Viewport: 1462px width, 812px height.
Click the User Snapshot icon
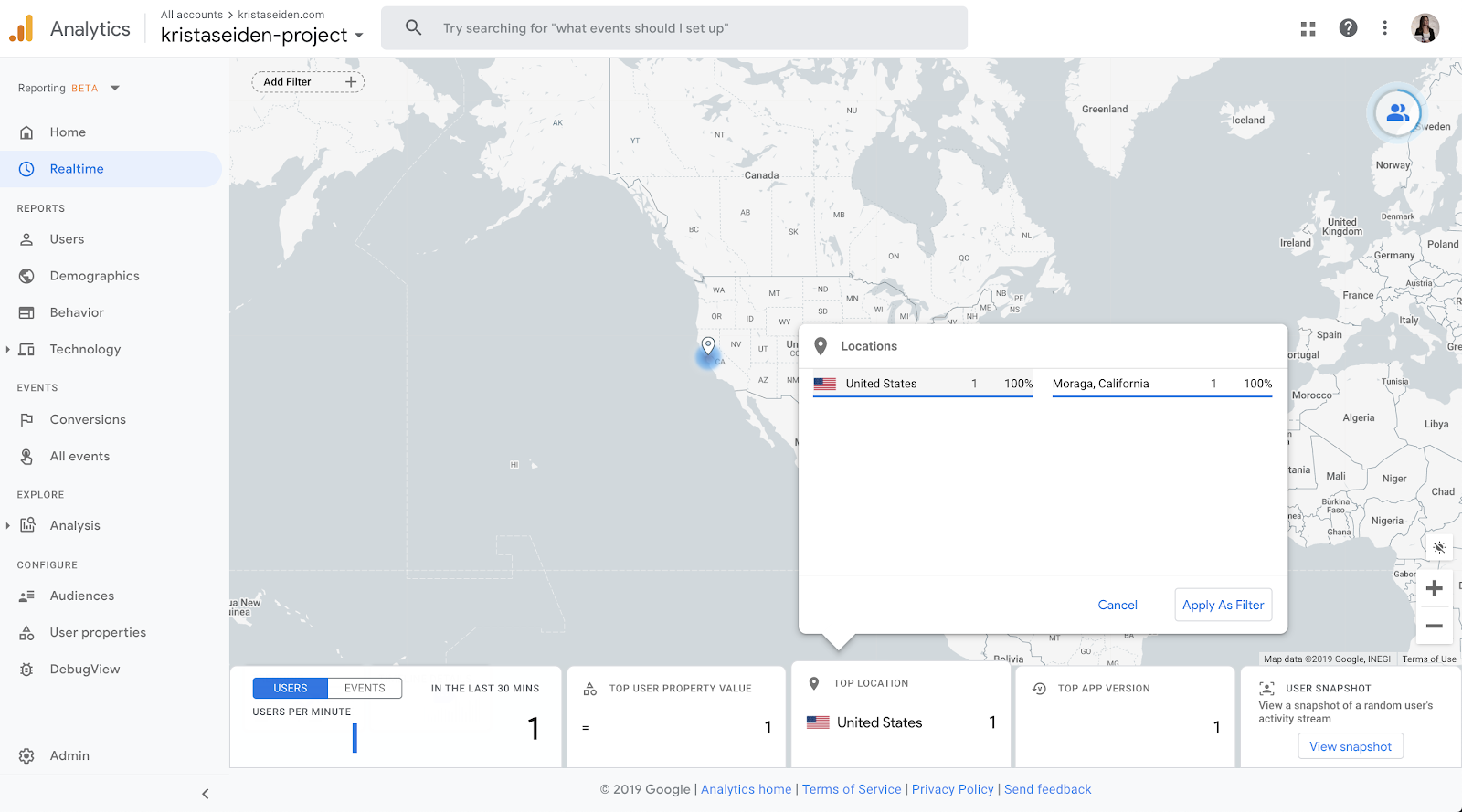tap(1267, 689)
